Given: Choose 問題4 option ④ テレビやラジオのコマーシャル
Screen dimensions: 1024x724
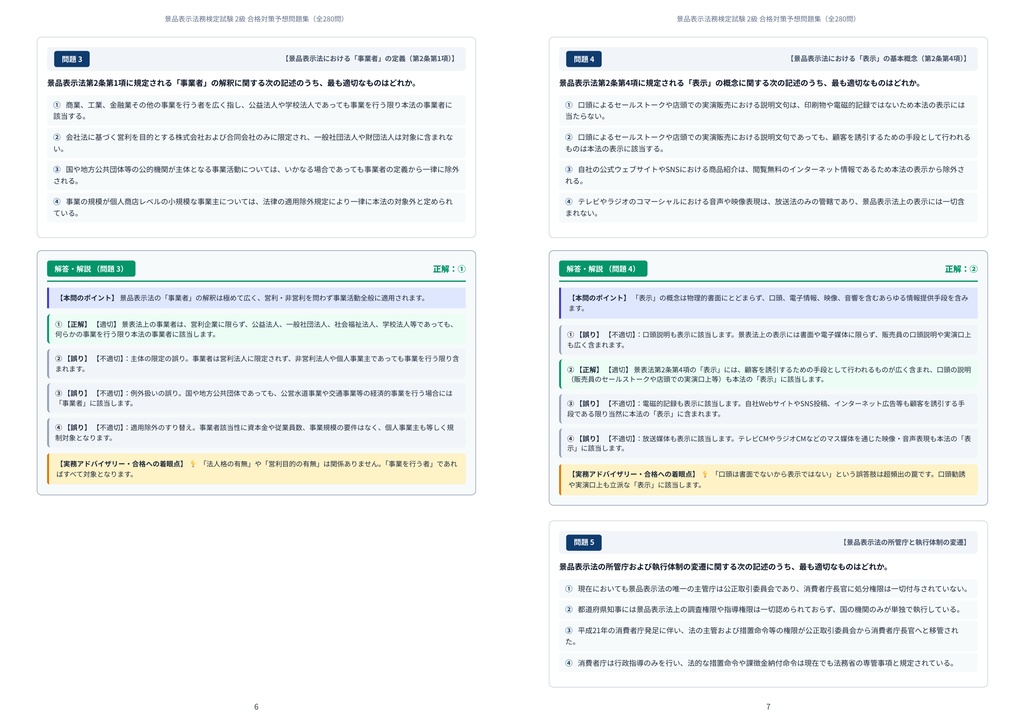Looking at the screenshot, I should [x=768, y=208].
